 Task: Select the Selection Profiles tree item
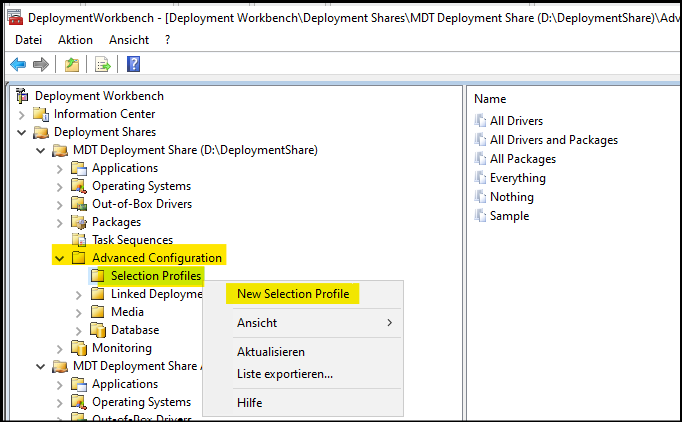tap(156, 276)
